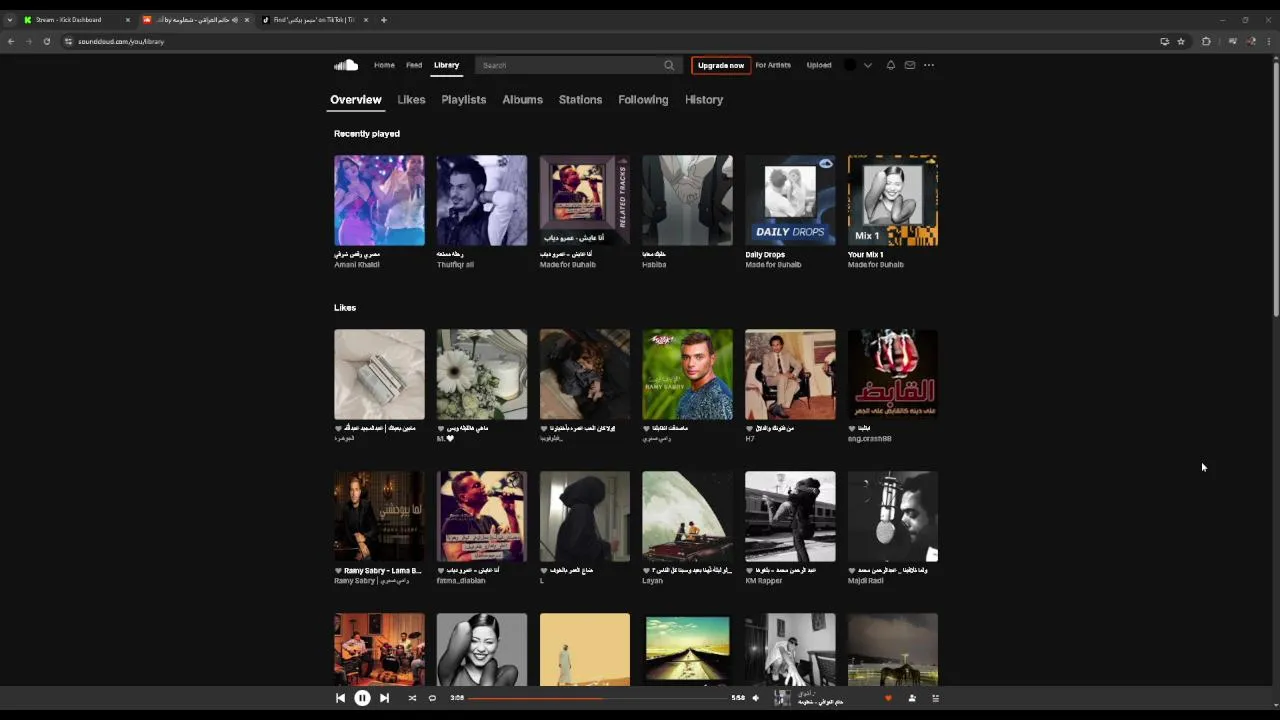Close the Kick Dashboard tab
The height and width of the screenshot is (720, 1280).
pos(127,19)
